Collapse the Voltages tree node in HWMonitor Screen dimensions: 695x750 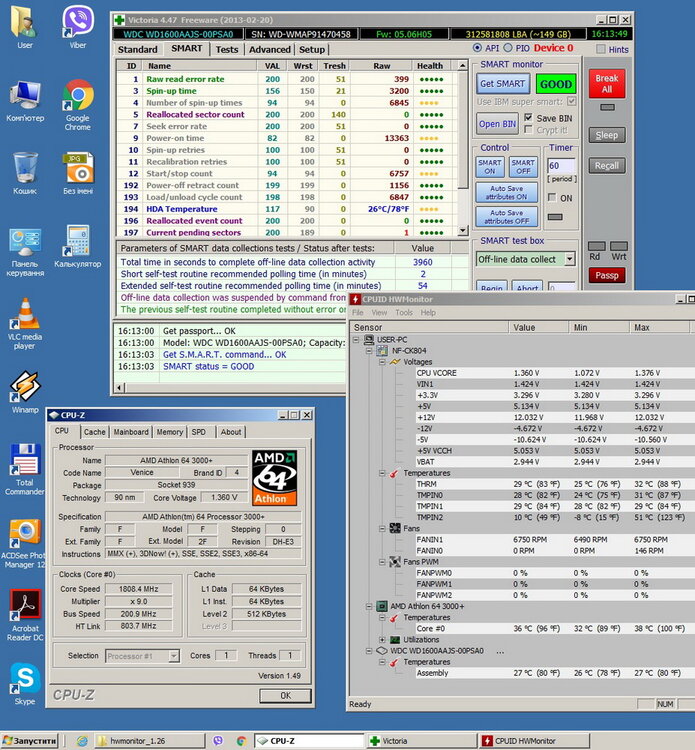[x=380, y=362]
